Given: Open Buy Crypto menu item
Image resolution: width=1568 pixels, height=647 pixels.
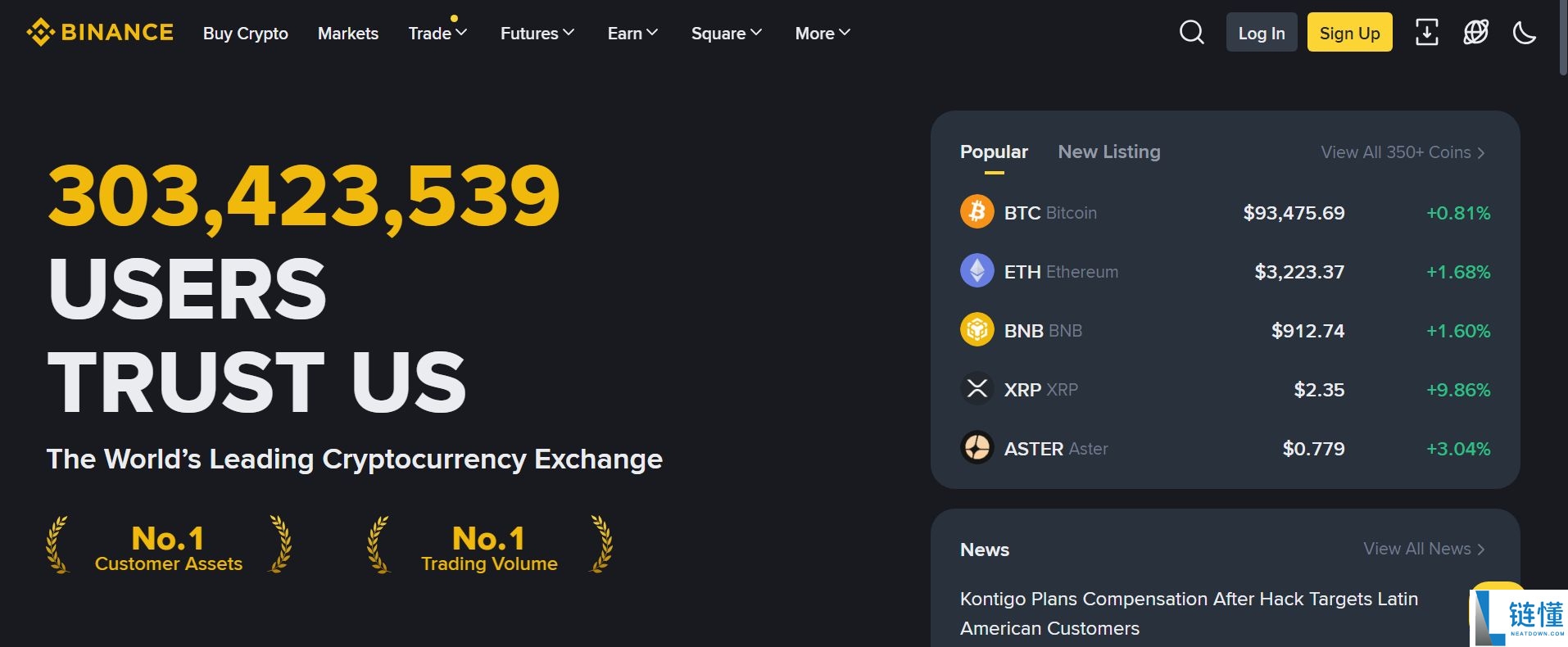Looking at the screenshot, I should 246,33.
